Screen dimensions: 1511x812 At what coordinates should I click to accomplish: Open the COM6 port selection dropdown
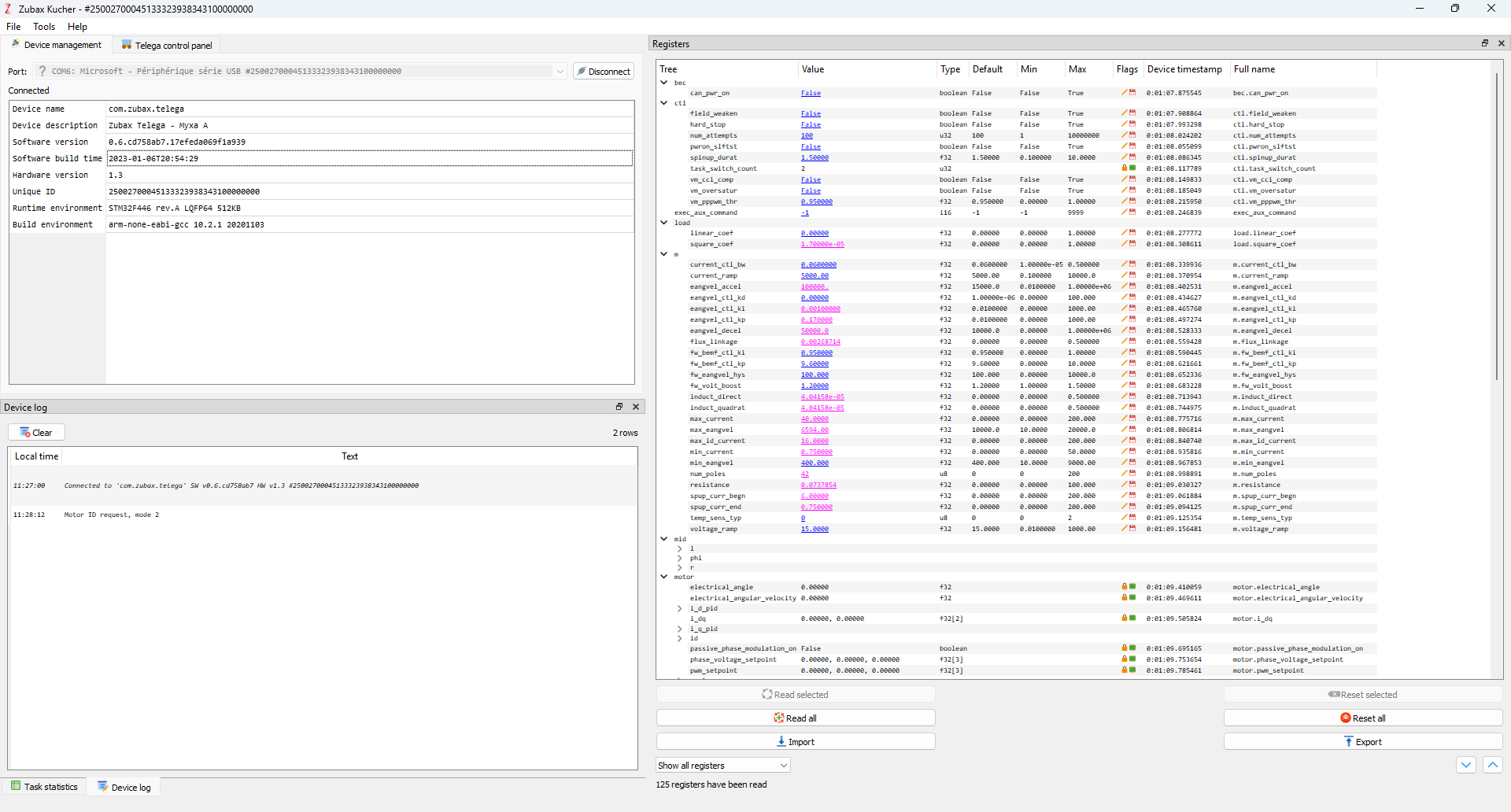560,72
